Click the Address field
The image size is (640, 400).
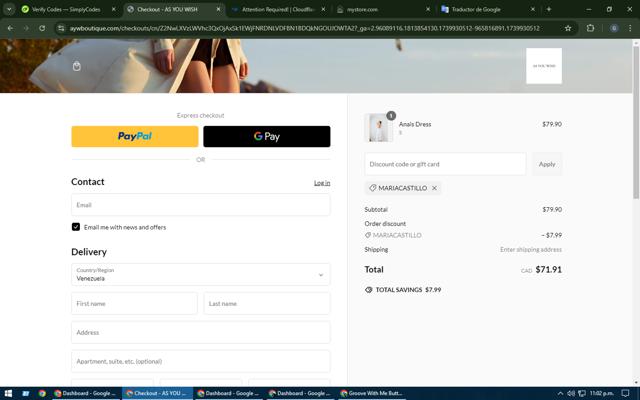pos(200,333)
